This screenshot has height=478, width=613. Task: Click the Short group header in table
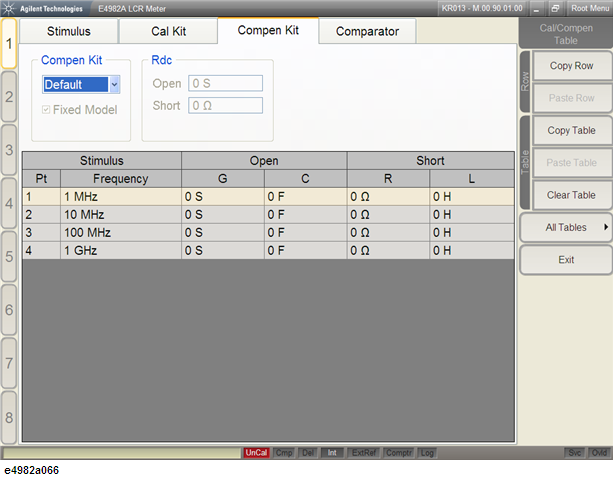tap(430, 161)
